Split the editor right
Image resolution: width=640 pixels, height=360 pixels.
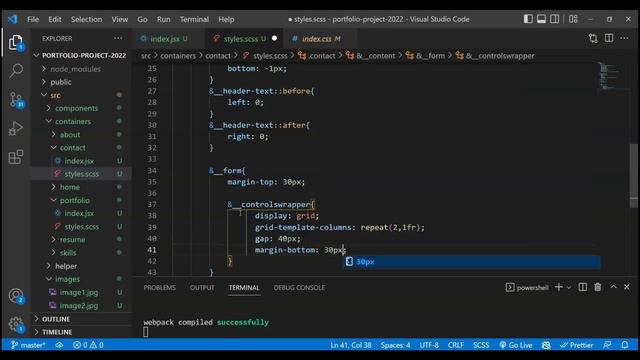click(x=609, y=38)
